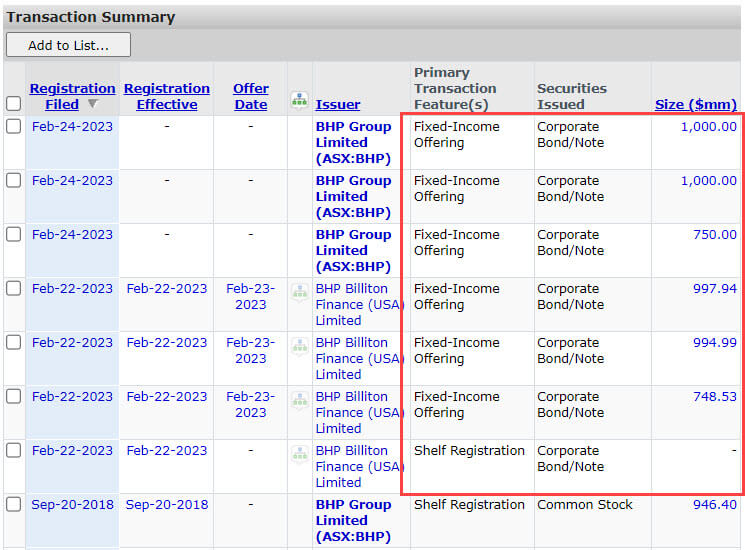
Task: Open the Sep-20-2018 Registration Effective date
Action: point(167,504)
